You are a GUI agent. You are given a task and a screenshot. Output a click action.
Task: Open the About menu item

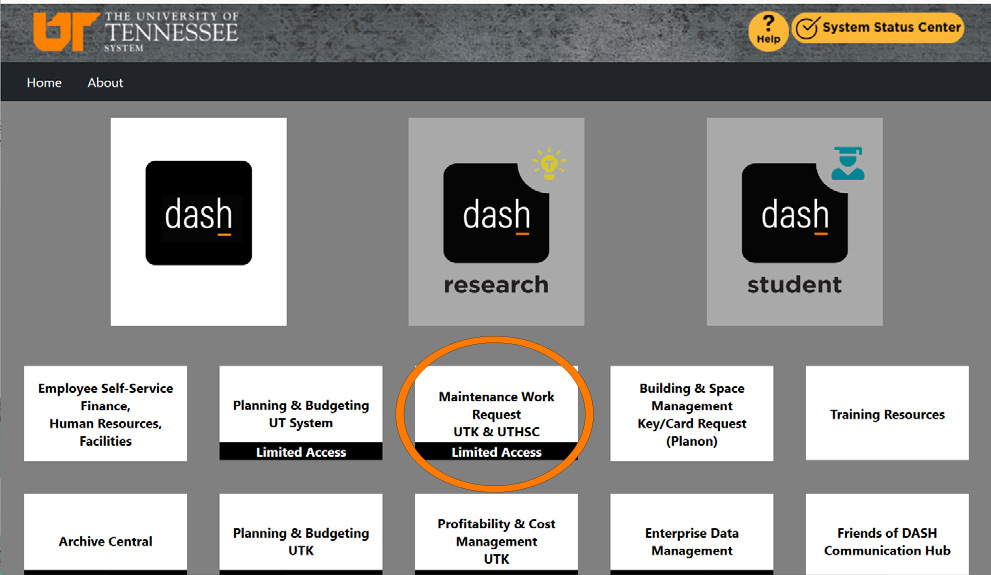click(x=105, y=83)
